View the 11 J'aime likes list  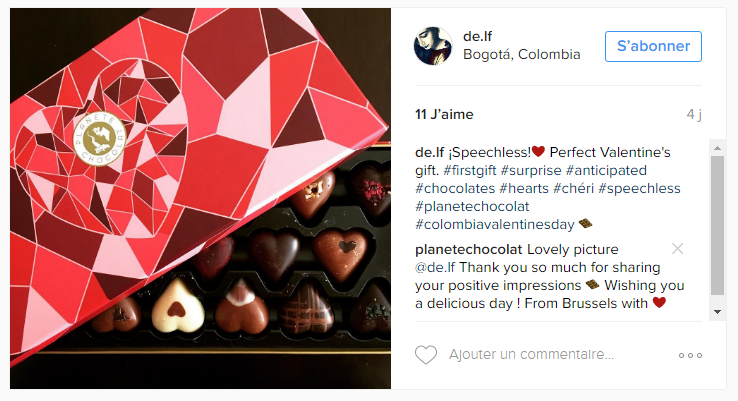click(444, 114)
